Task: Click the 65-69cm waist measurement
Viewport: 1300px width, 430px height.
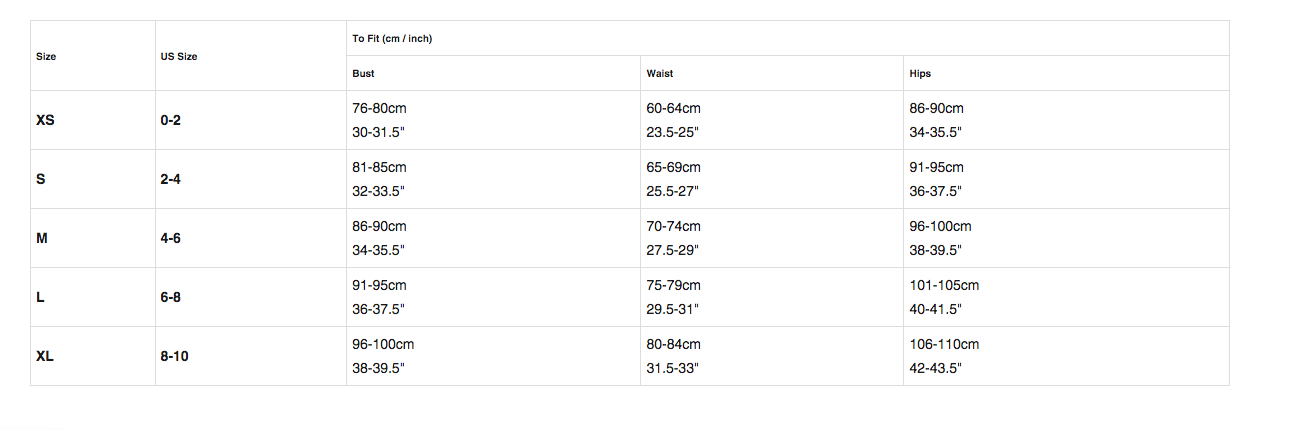Action: coord(673,167)
